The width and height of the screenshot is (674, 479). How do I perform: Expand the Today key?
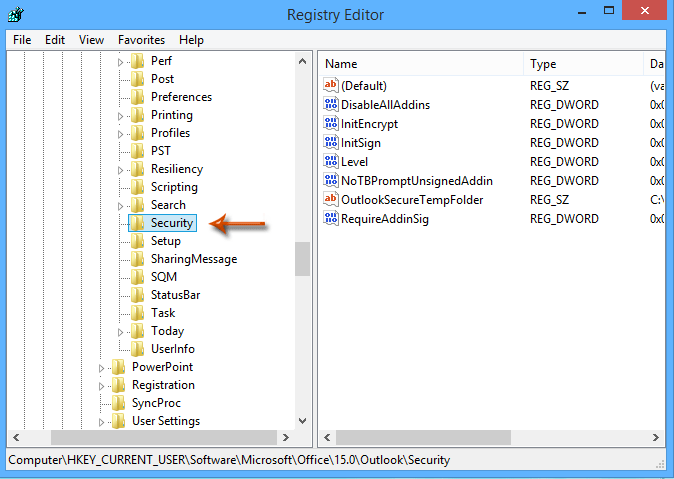coord(121,332)
